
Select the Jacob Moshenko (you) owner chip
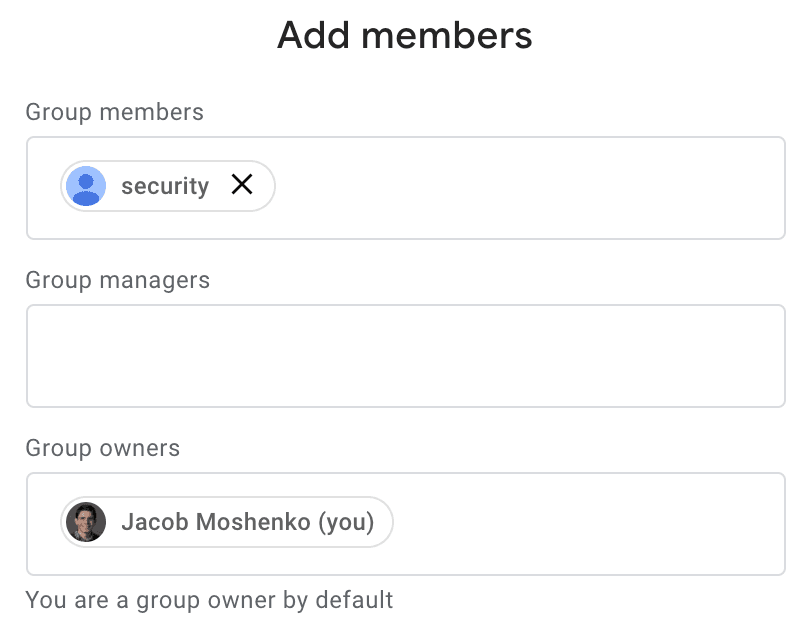(225, 522)
